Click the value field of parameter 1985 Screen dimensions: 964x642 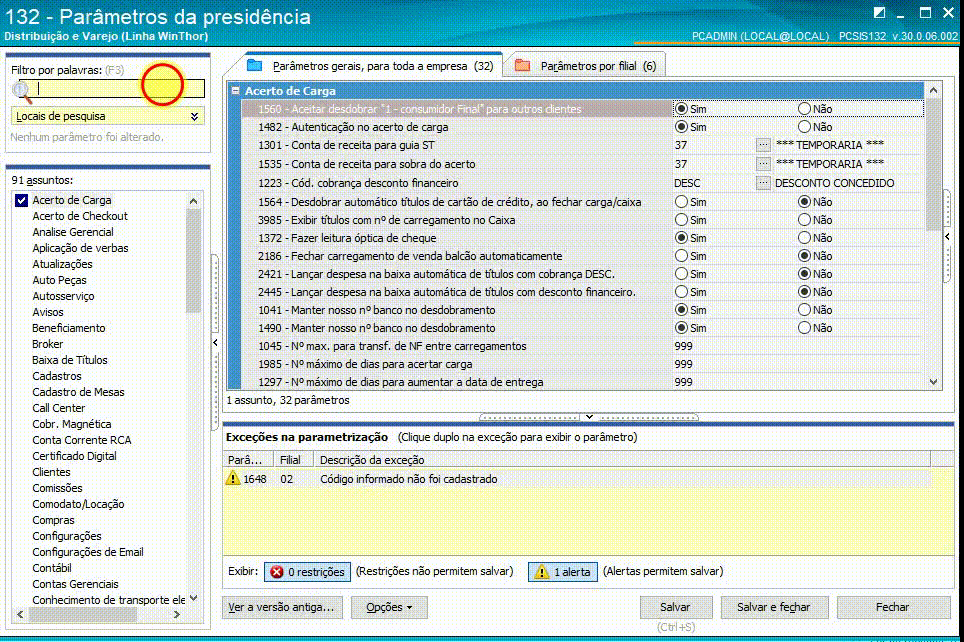tap(797, 364)
